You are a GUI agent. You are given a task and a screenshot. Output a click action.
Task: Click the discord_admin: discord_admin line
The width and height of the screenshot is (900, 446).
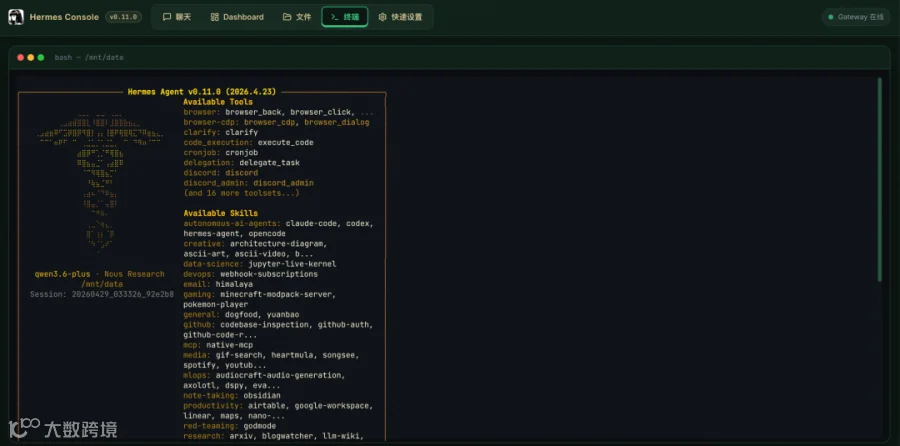(x=249, y=183)
